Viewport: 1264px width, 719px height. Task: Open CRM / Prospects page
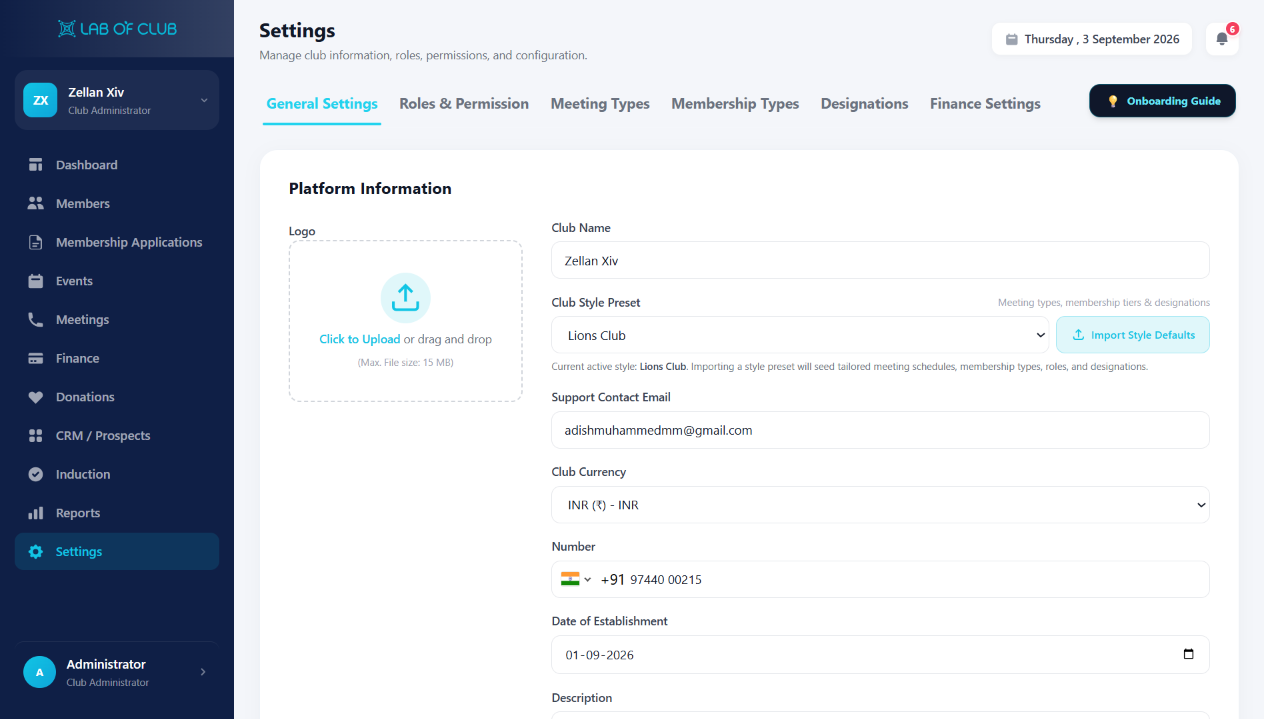click(x=117, y=436)
